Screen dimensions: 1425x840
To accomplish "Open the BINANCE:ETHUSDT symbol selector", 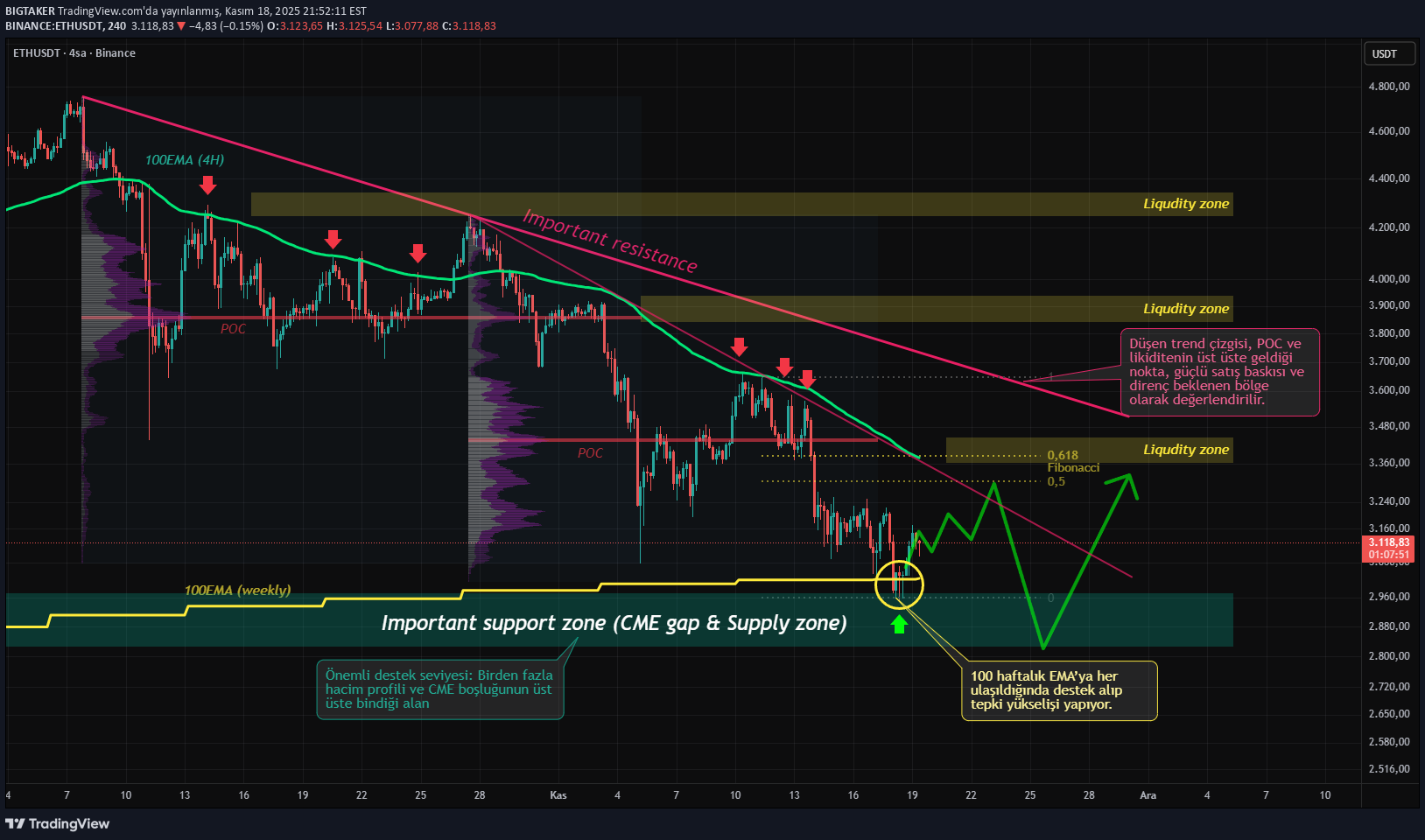I will tap(53, 26).
